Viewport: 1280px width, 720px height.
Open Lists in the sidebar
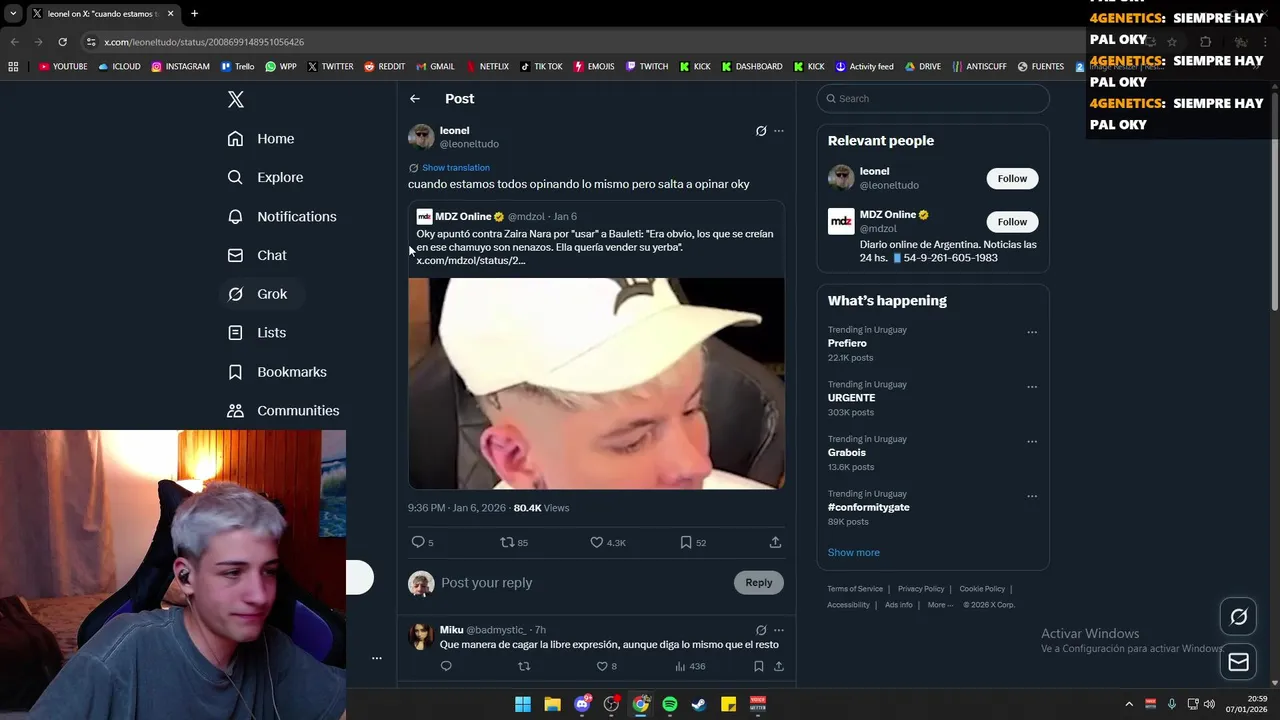tap(257, 333)
